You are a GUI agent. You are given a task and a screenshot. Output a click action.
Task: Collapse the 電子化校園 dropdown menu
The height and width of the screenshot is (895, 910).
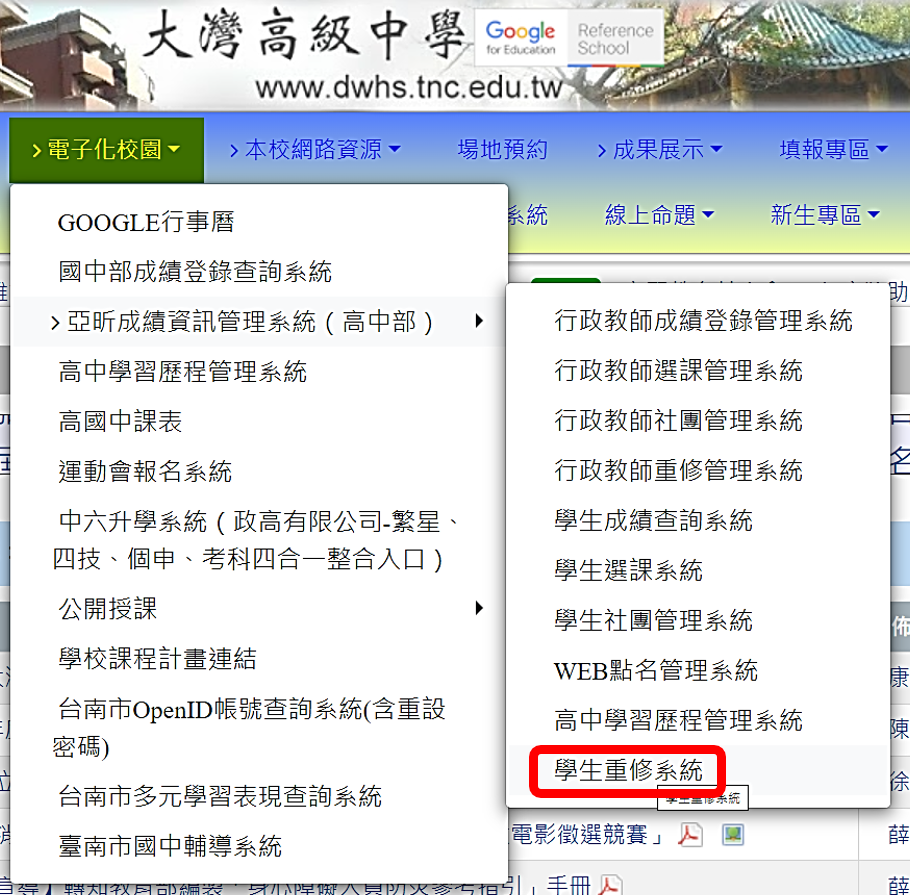[106, 150]
